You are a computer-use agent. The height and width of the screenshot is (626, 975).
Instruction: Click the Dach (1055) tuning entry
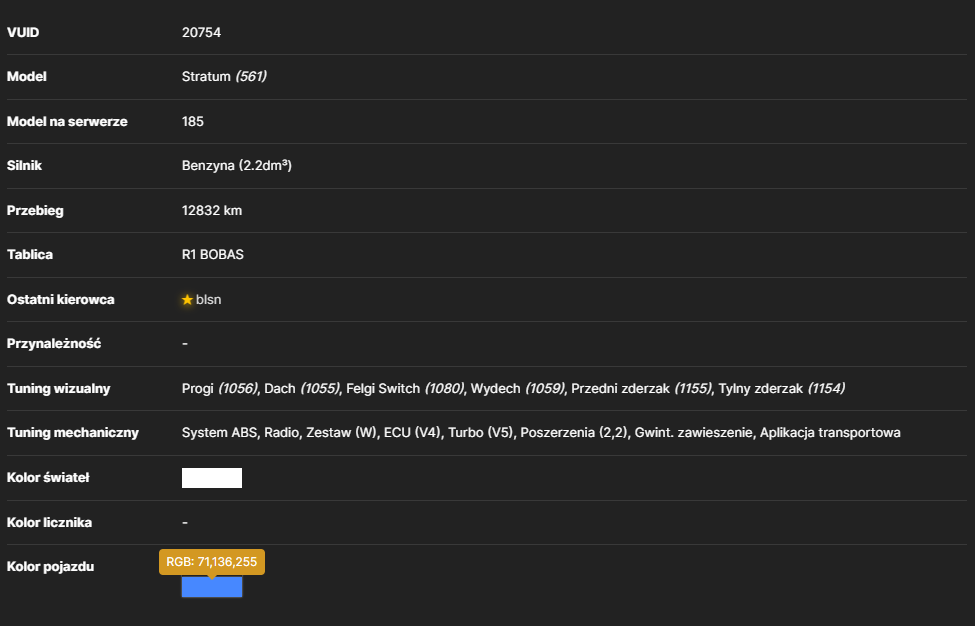point(302,389)
